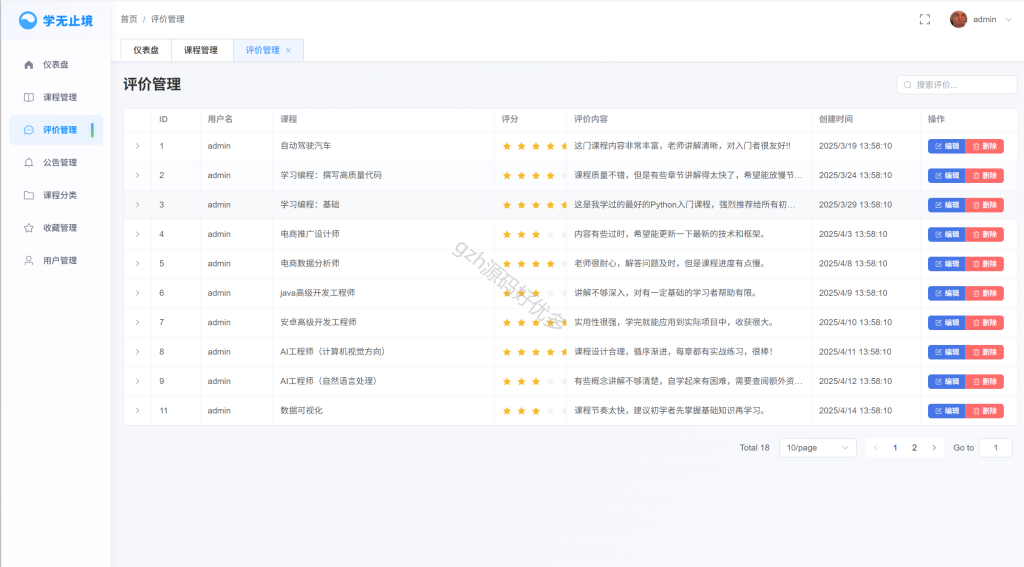Go to next page arrow
Screen dimensions: 1024x567
pyautogui.click(x=934, y=447)
